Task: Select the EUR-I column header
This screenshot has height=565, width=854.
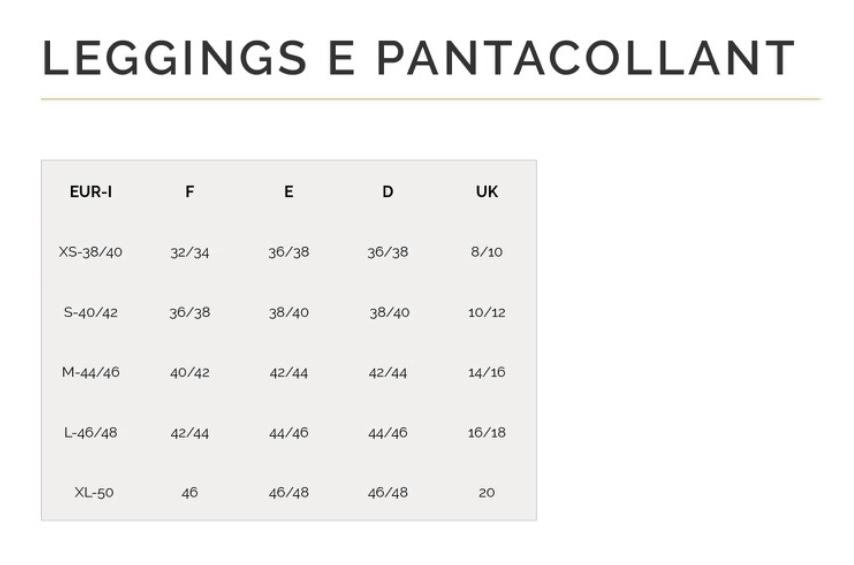Action: [90, 192]
